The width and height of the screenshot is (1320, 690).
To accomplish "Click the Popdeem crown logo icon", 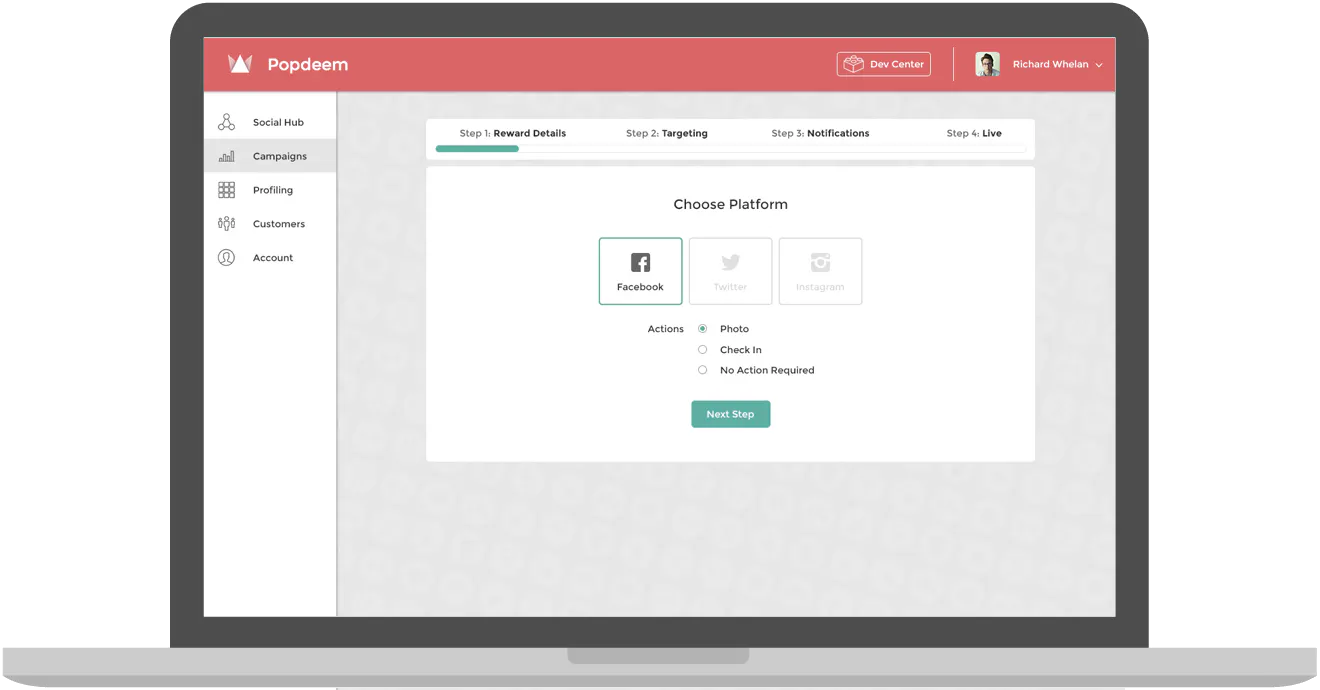I will tap(240, 64).
